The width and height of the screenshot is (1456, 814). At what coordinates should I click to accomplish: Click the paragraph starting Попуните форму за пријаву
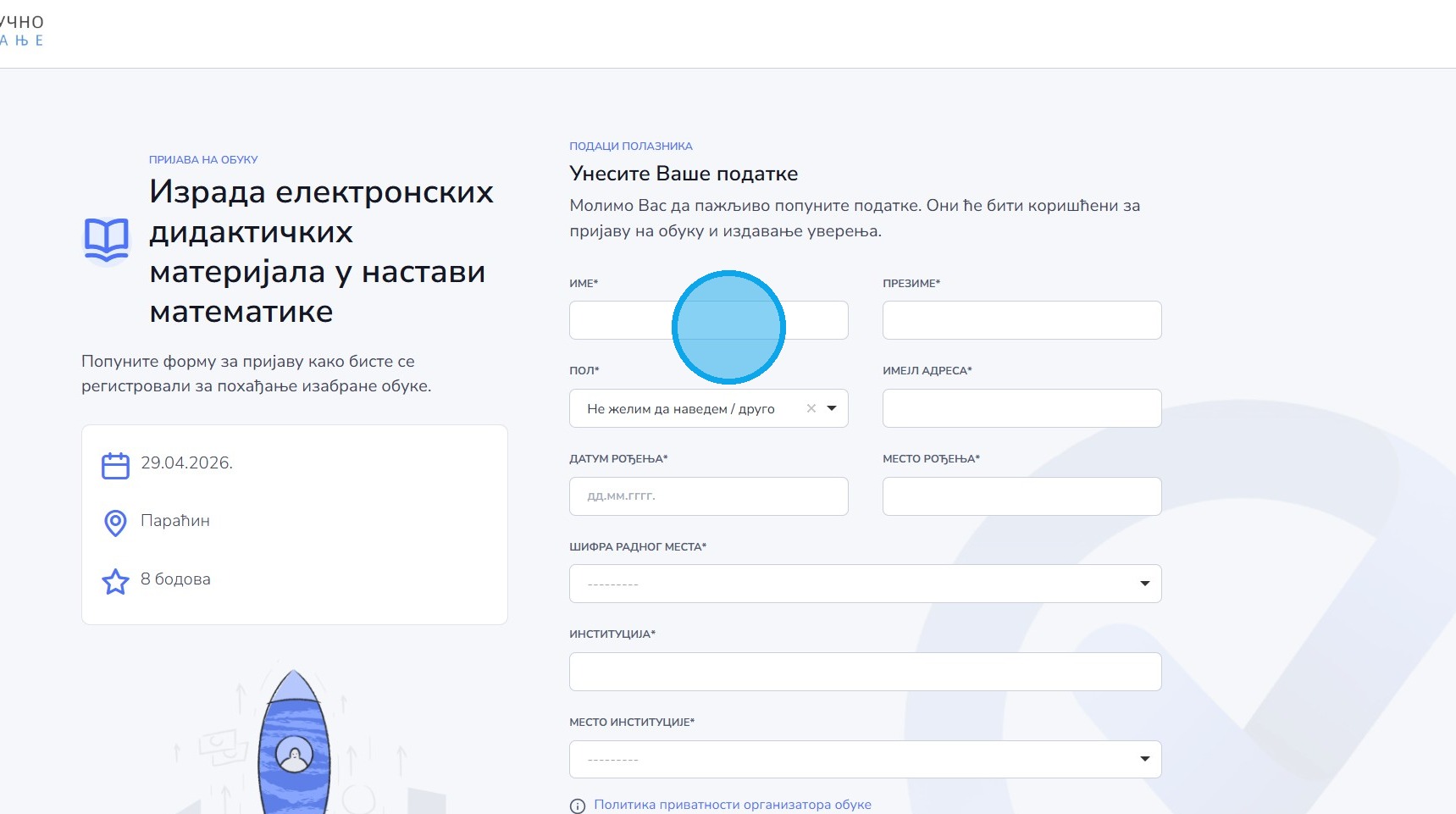(x=257, y=374)
